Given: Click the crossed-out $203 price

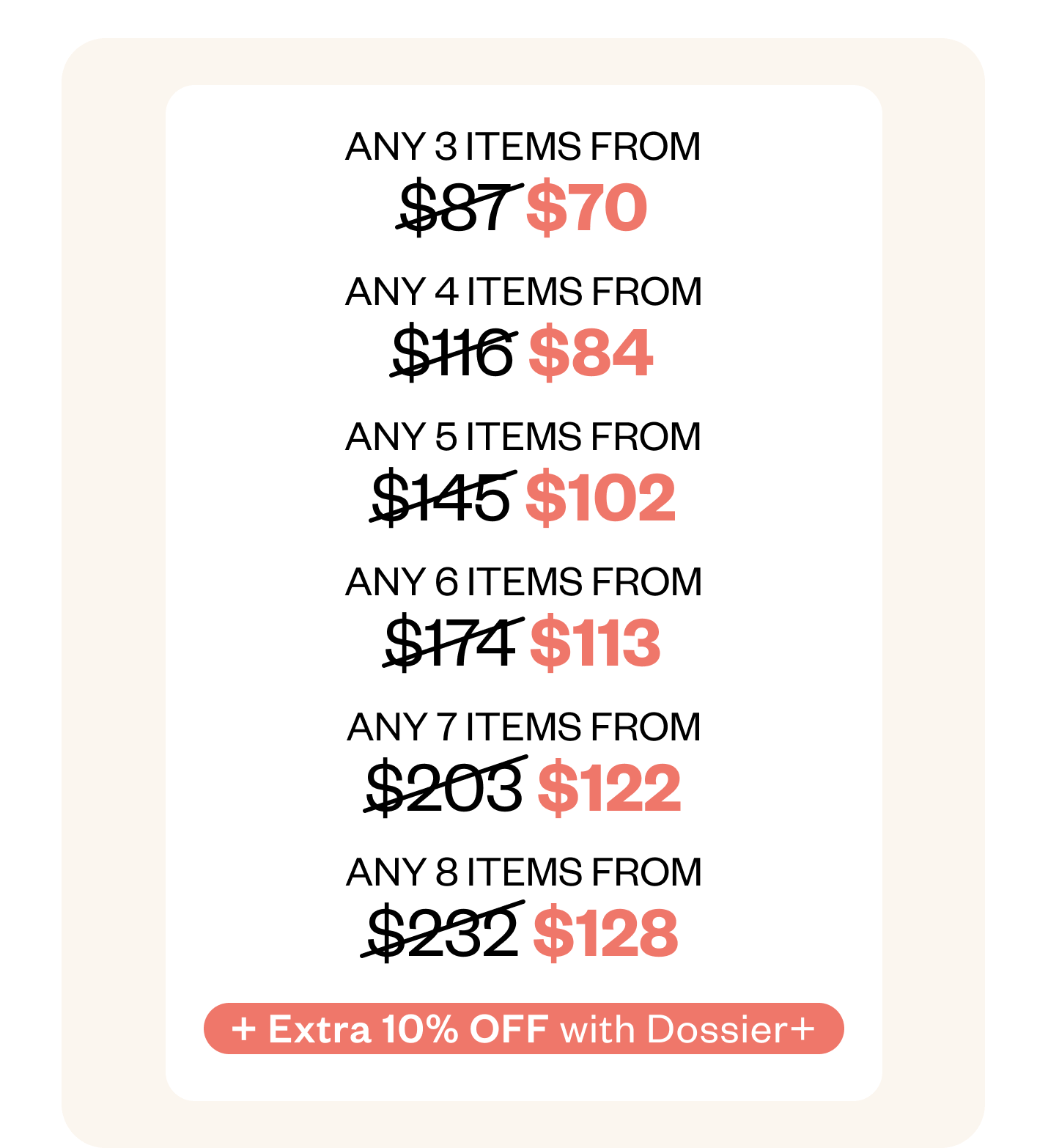Looking at the screenshot, I should [446, 788].
